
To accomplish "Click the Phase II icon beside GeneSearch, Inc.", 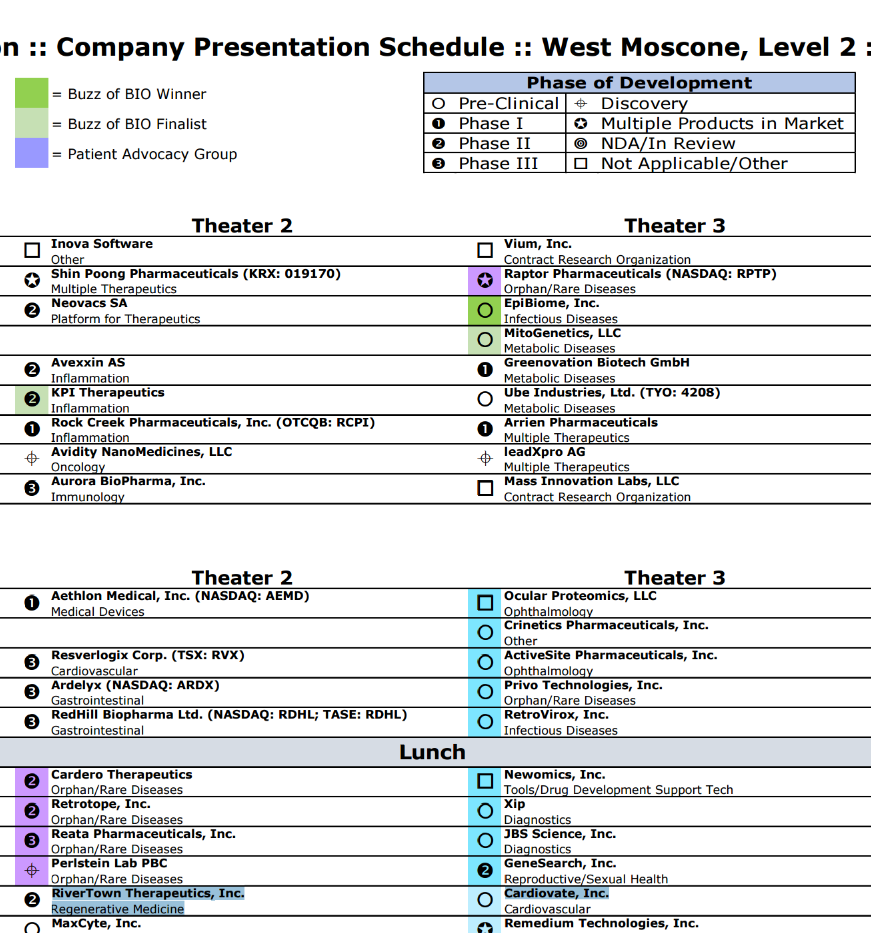I will click(x=485, y=870).
